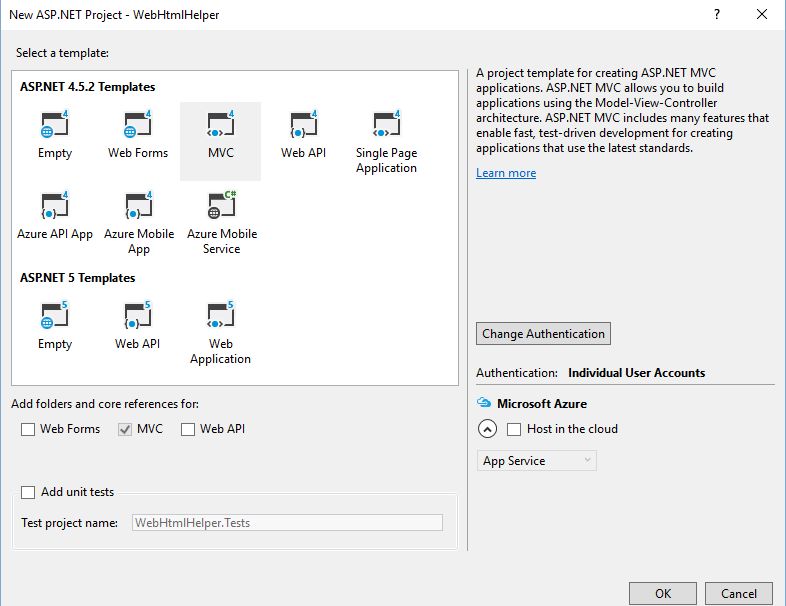Pick the Azure Mobile Service template icon

[x=222, y=205]
